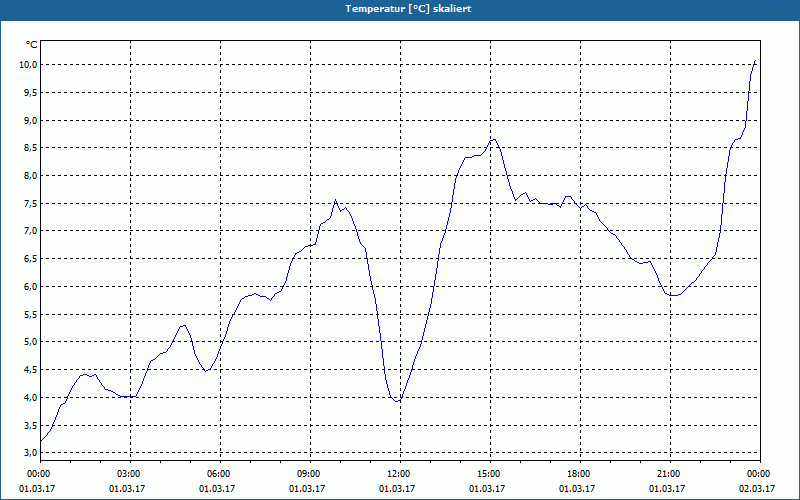Click the 15:00 time label
This screenshot has height=500, width=800.
click(x=490, y=474)
